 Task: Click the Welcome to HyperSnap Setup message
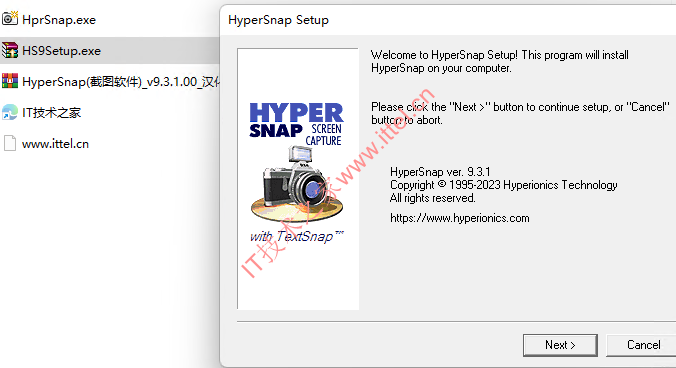500,62
